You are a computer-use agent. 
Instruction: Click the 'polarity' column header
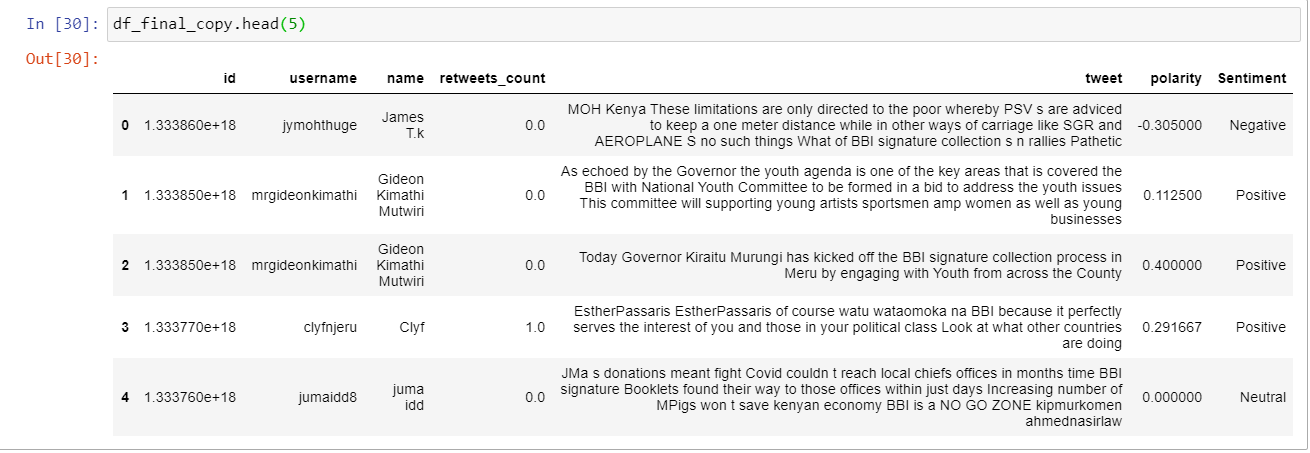[1175, 78]
